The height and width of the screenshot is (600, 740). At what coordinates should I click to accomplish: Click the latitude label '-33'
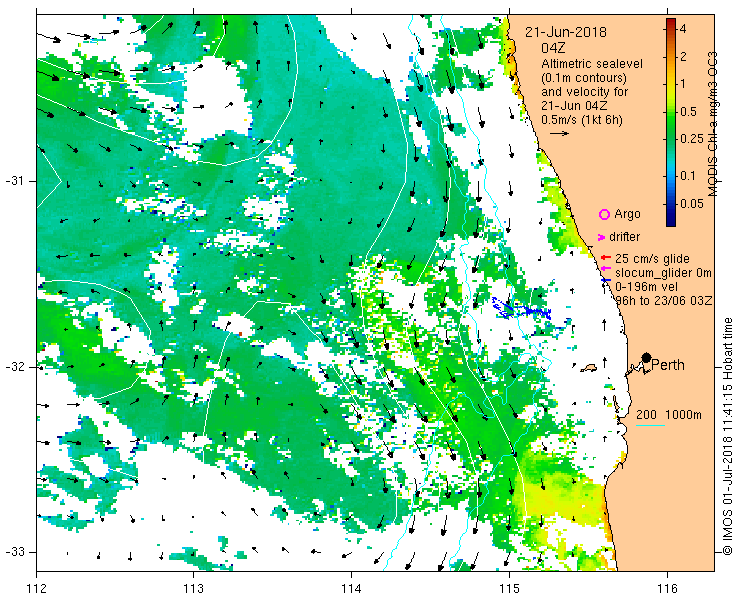[x=14, y=551]
